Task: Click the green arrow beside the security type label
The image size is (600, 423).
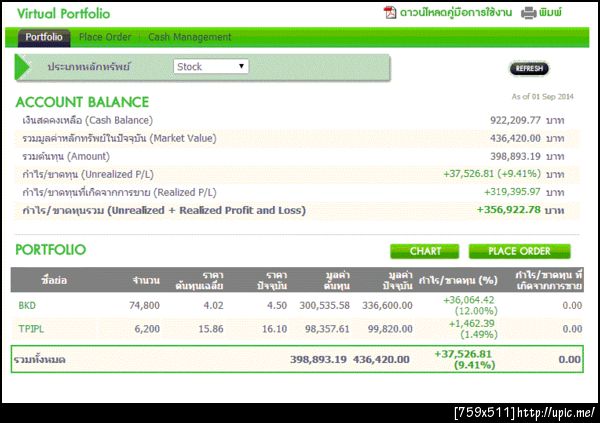Action: (22, 67)
